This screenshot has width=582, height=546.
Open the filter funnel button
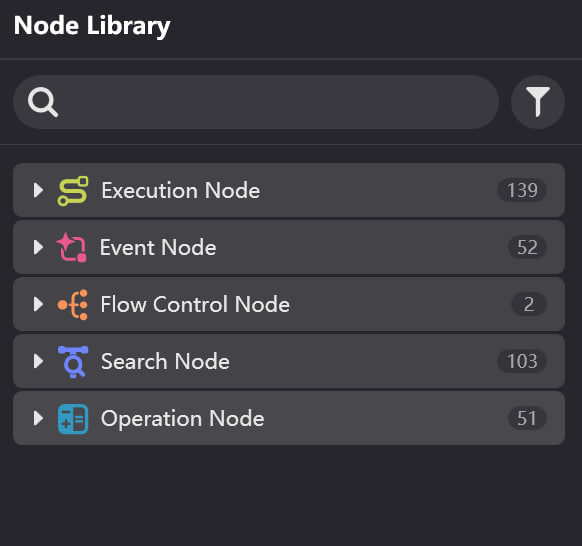(538, 102)
